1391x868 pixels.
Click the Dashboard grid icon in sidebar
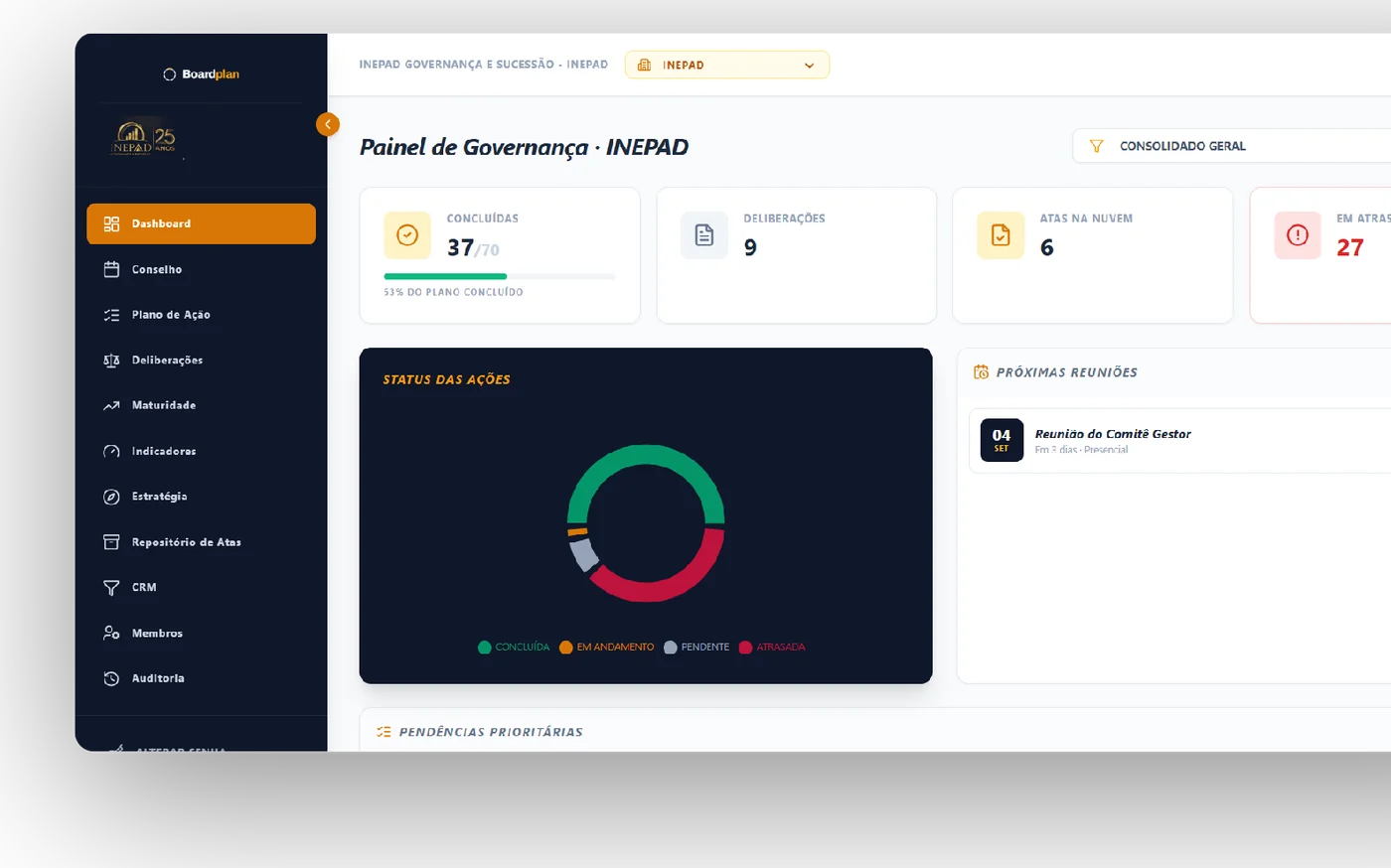click(x=111, y=223)
